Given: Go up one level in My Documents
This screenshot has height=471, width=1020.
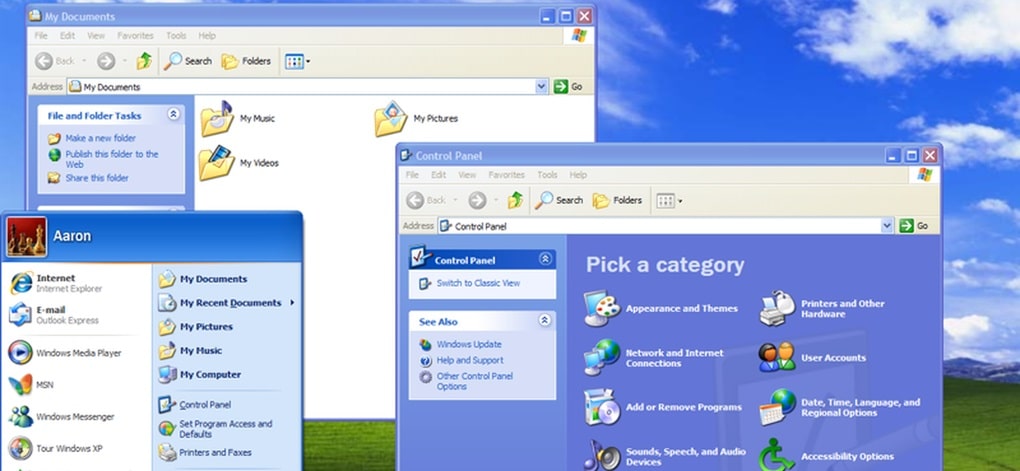Looking at the screenshot, I should click(144, 61).
